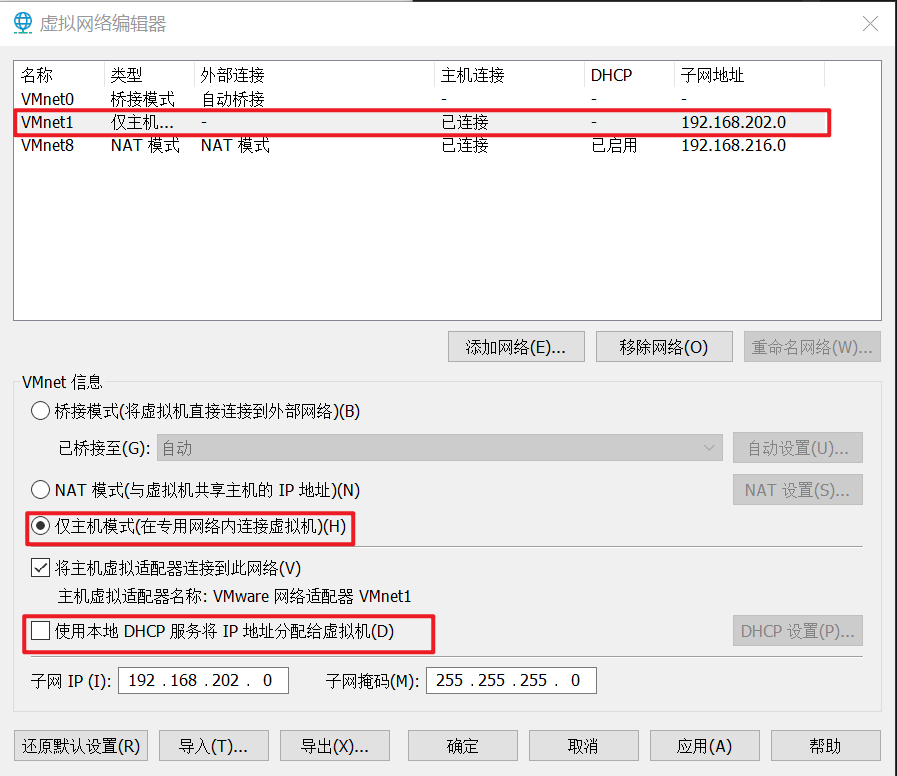The height and width of the screenshot is (776, 897).
Task: Click the 名称 column header
Action: [59, 75]
